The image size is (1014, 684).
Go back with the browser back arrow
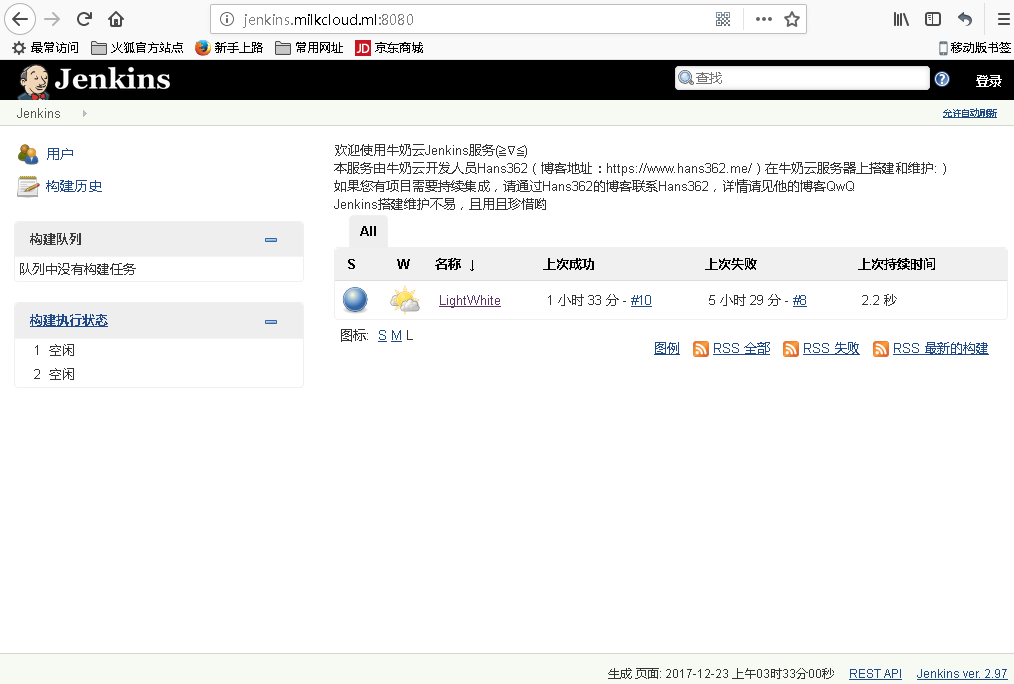point(20,19)
